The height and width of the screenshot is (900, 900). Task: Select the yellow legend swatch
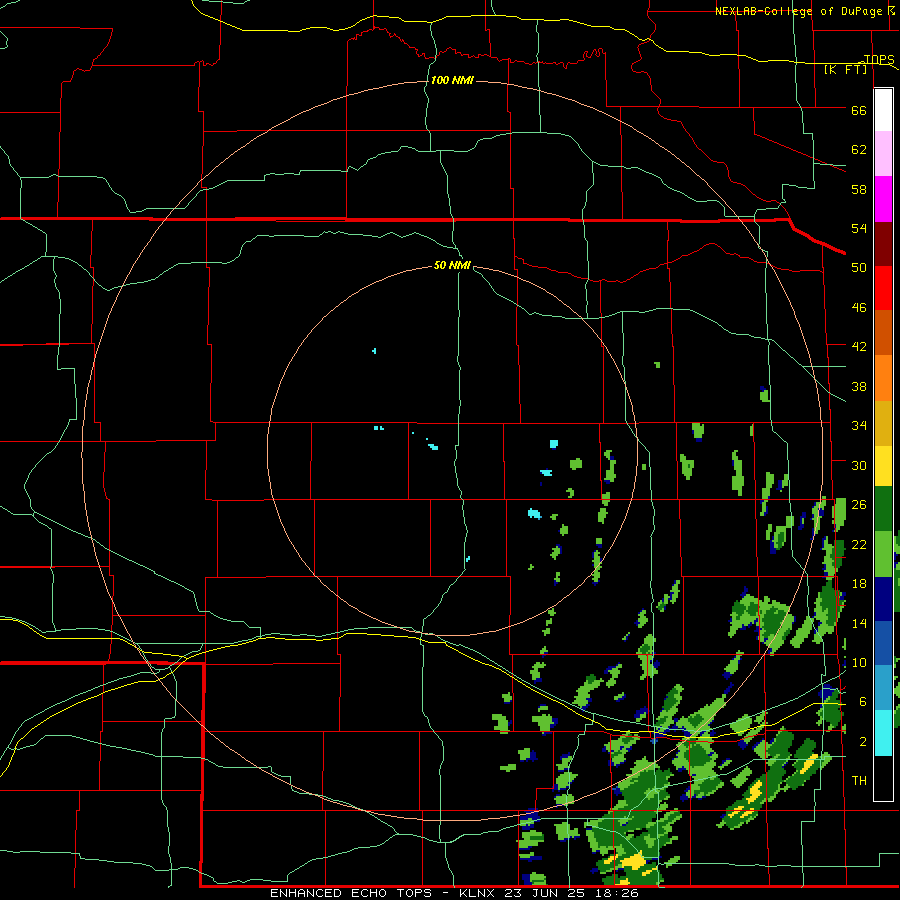click(x=883, y=466)
